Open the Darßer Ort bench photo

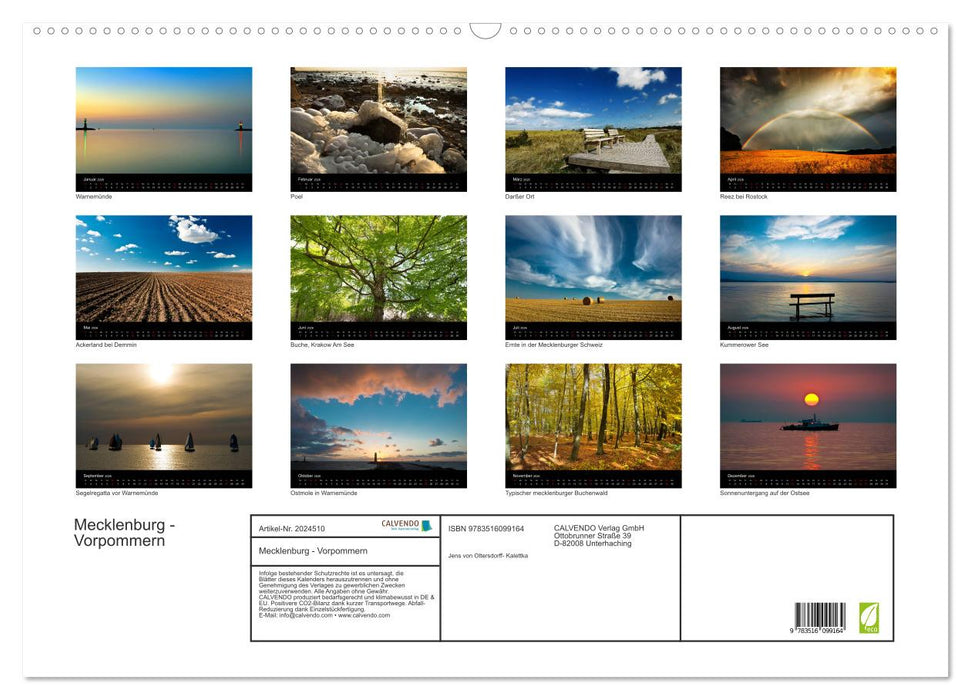pyautogui.click(x=593, y=122)
